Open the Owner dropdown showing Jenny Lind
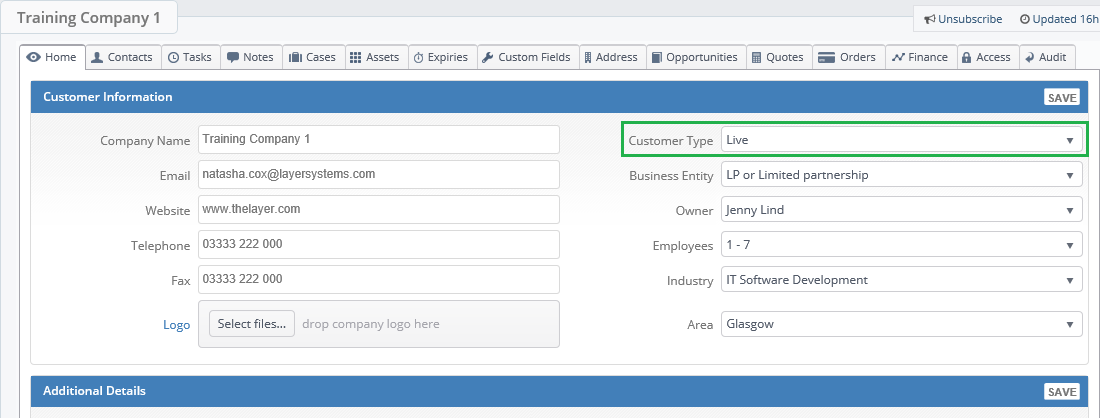Viewport: 1100px width, 418px height. coord(901,210)
